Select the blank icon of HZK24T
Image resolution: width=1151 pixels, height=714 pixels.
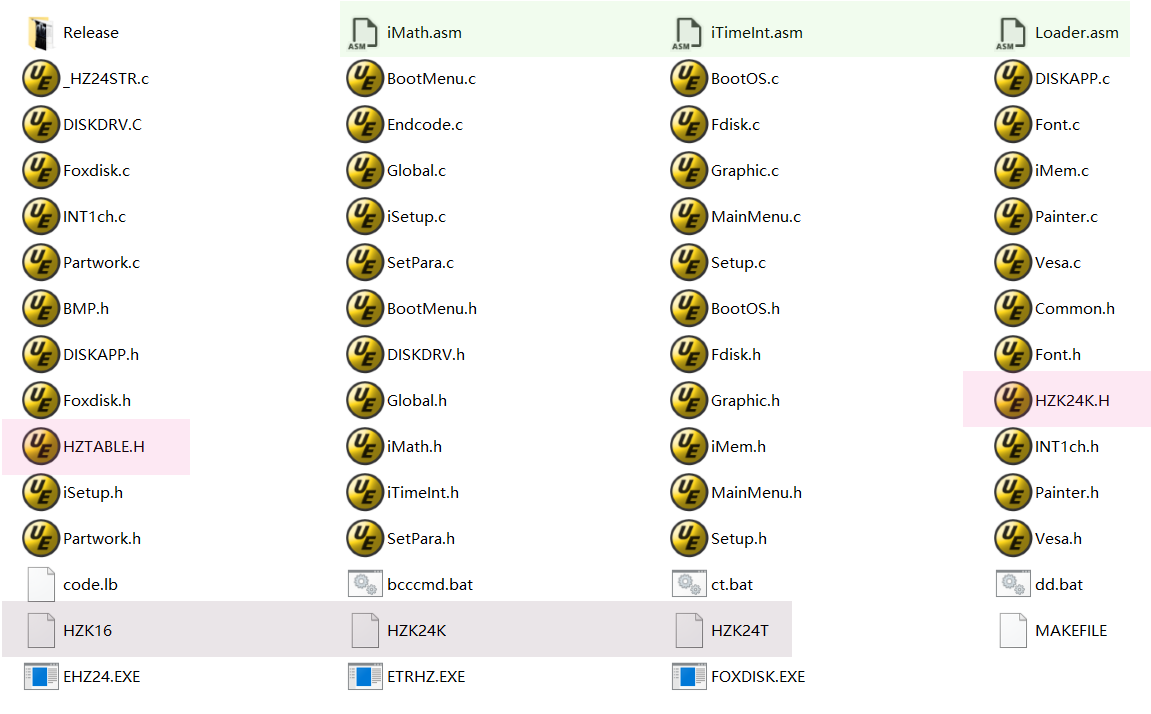[689, 630]
